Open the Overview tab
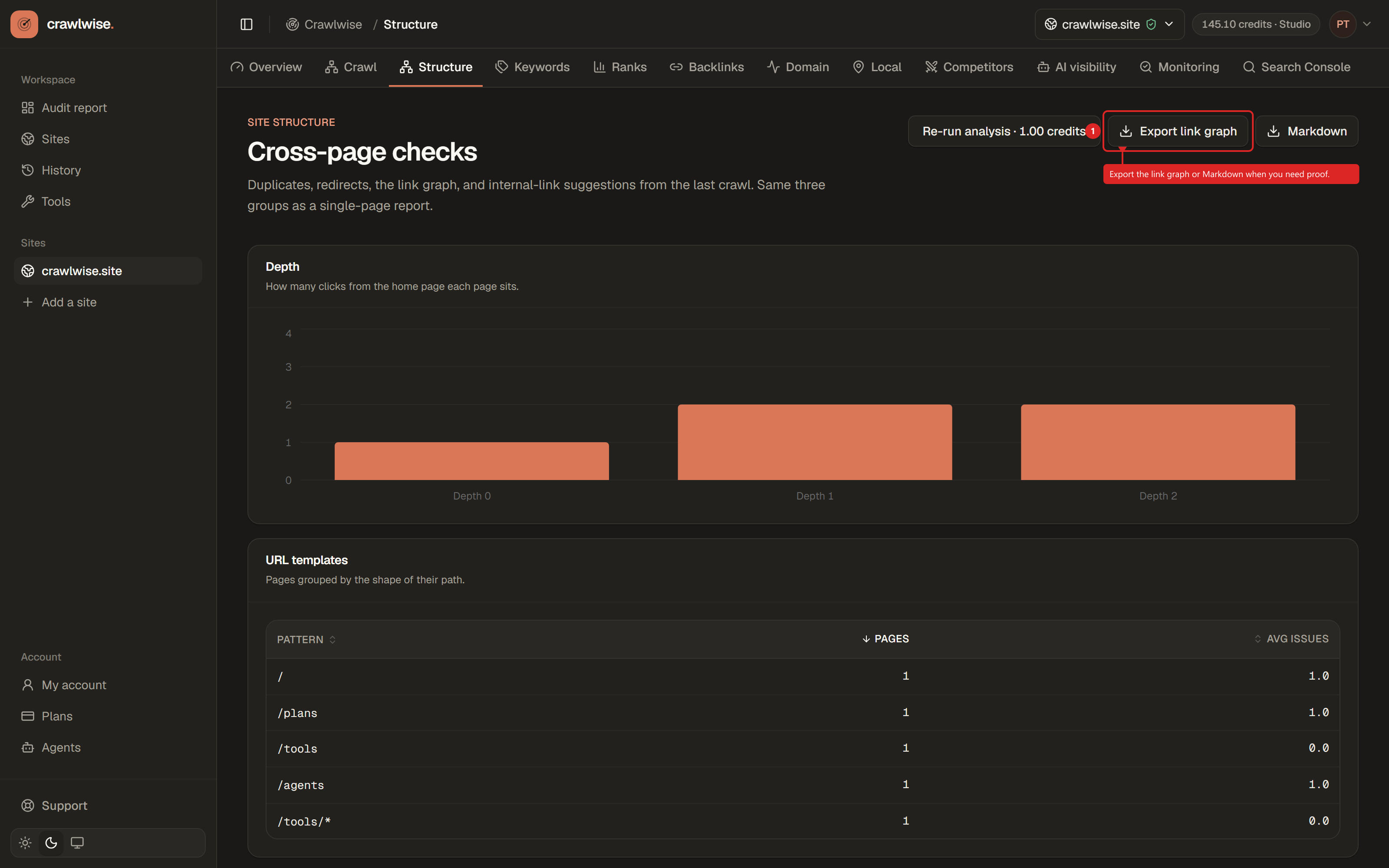 [x=266, y=67]
